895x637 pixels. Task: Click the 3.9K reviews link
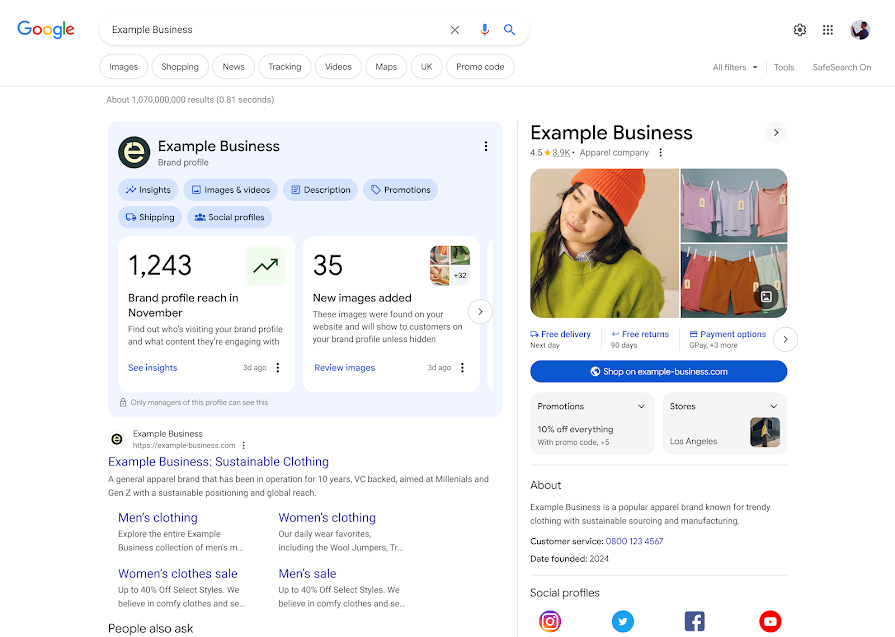[x=561, y=153]
